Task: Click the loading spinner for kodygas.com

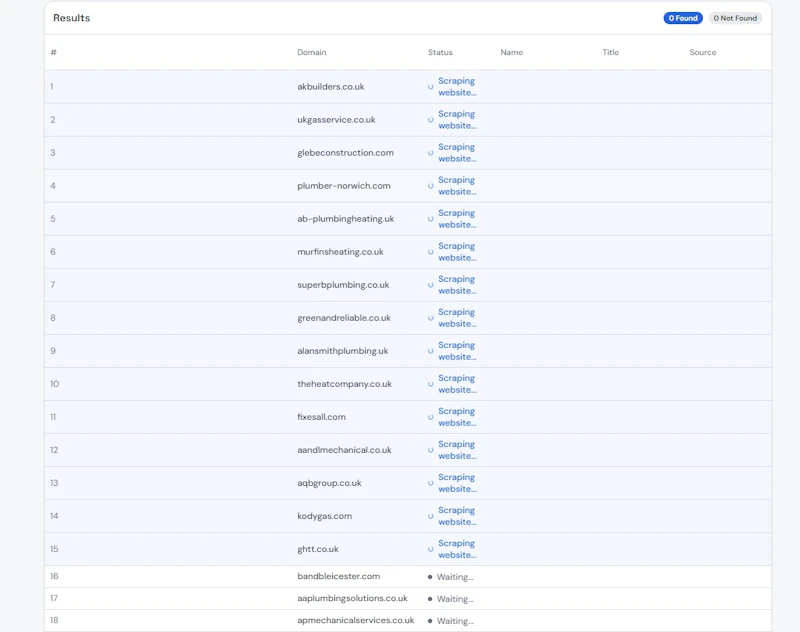Action: [431, 517]
